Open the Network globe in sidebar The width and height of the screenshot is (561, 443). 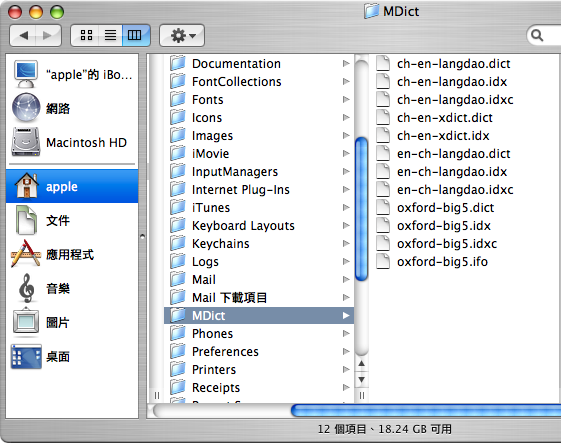click(x=72, y=108)
